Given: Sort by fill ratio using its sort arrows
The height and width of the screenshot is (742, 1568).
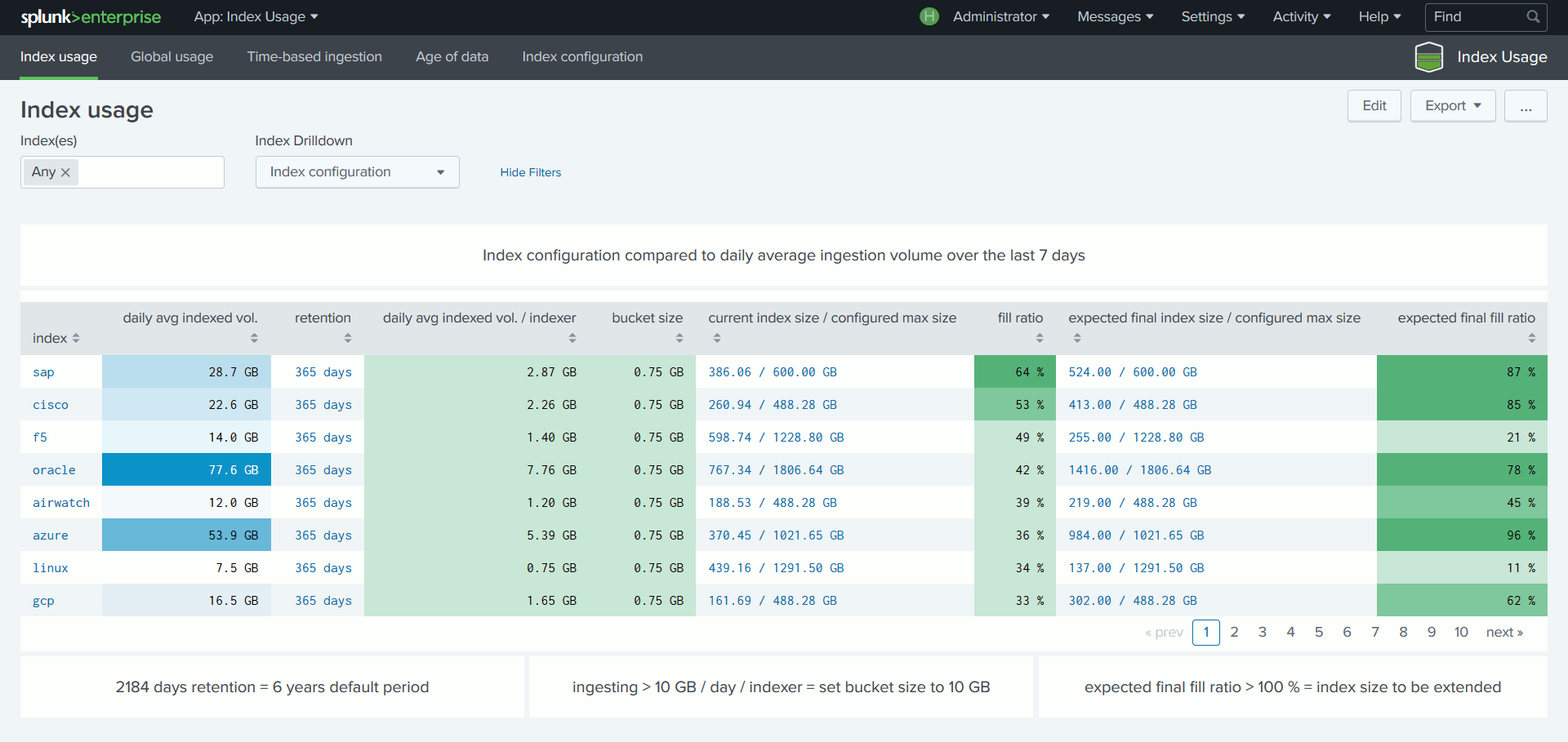Looking at the screenshot, I should pos(1039,338).
